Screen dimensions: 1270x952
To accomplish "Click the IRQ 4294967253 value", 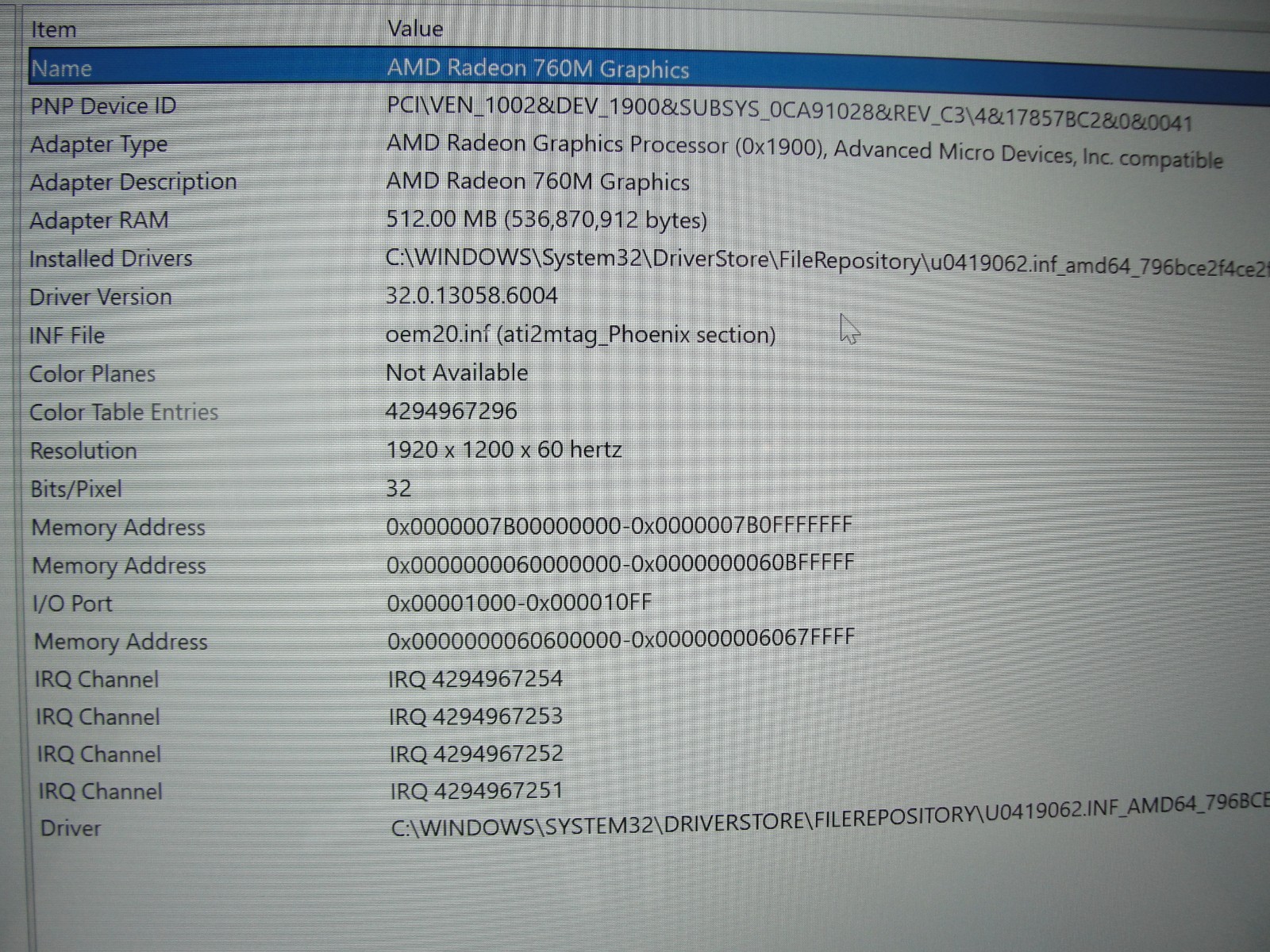I will (475, 716).
